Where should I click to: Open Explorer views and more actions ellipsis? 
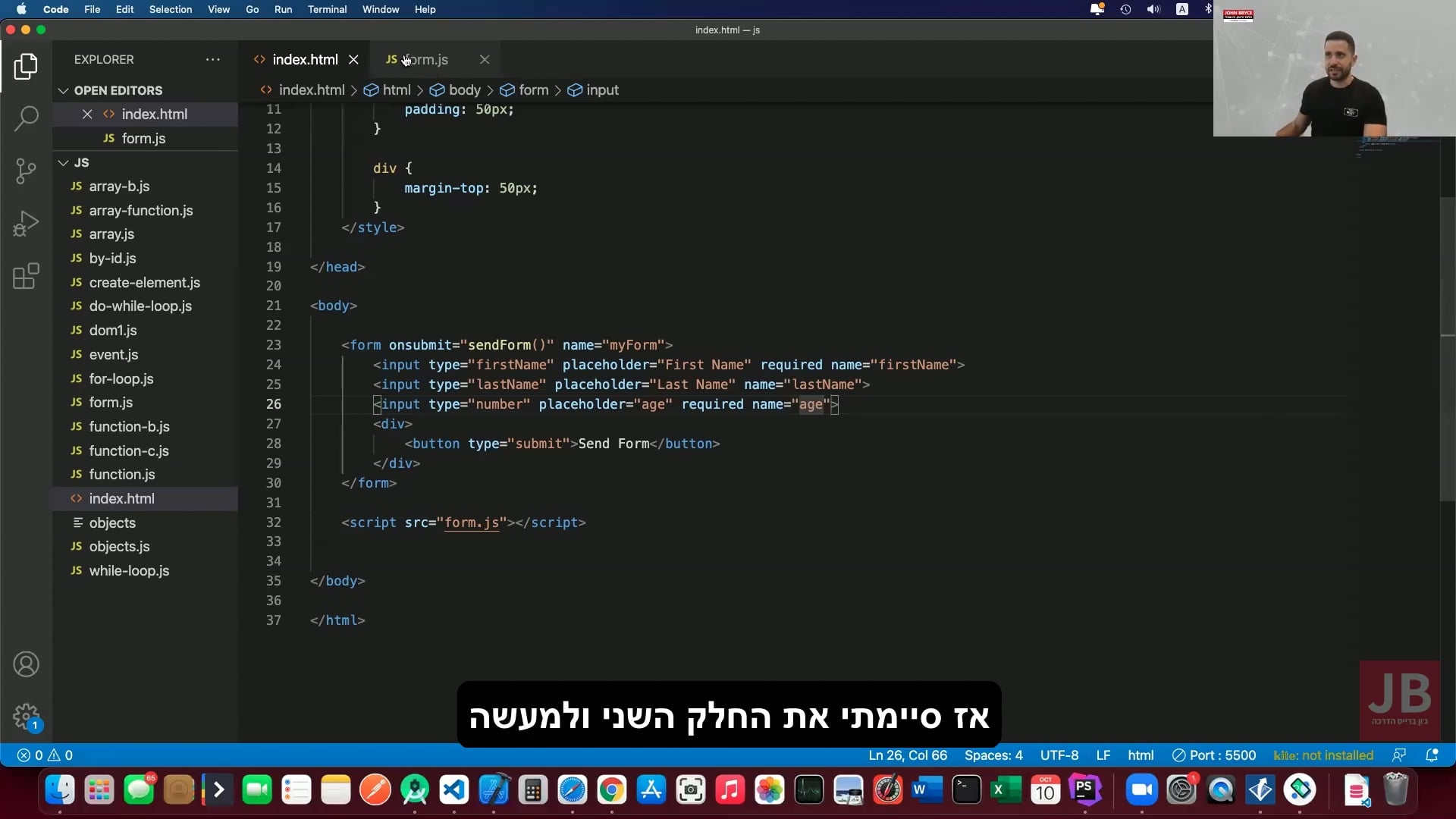(x=213, y=60)
